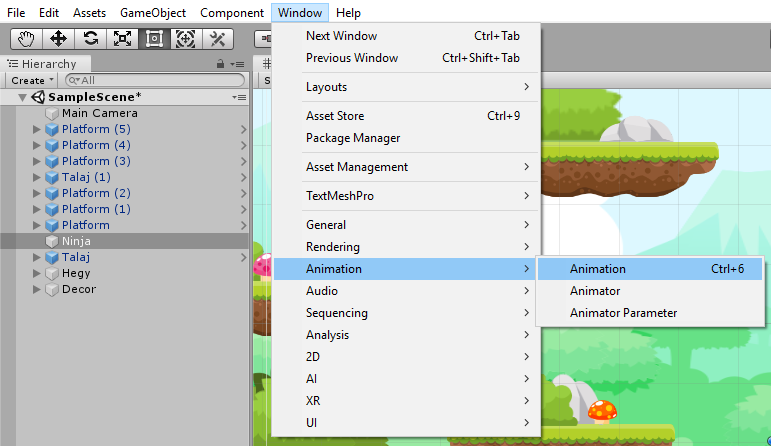Open prefab arrow for Platform (3)

coord(243,161)
